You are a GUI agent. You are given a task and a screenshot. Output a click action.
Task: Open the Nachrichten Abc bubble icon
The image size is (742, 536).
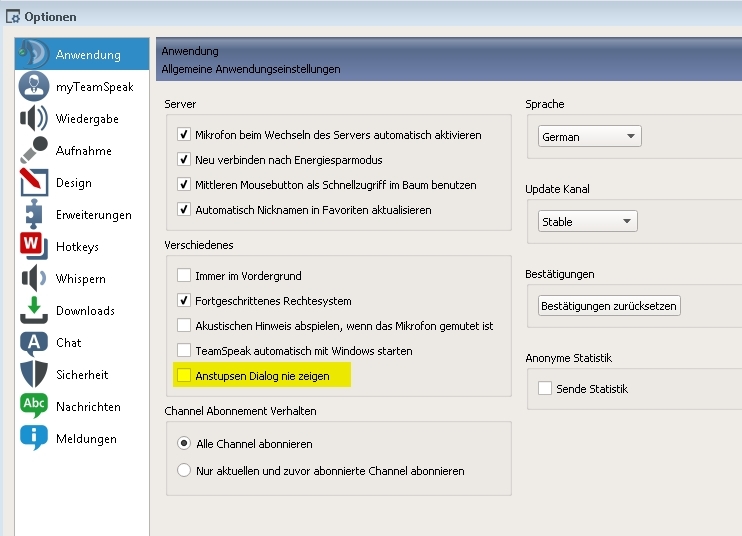[34, 406]
